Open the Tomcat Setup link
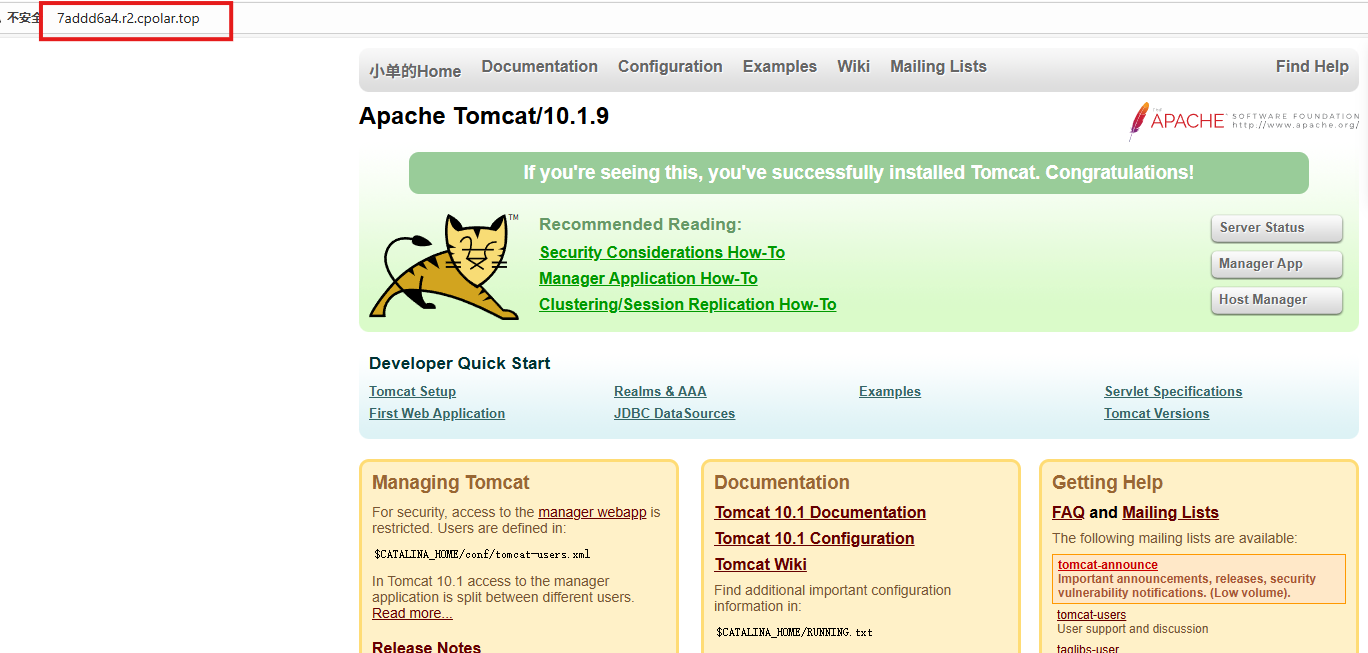Screen dimensions: 1368x653 coord(412,392)
